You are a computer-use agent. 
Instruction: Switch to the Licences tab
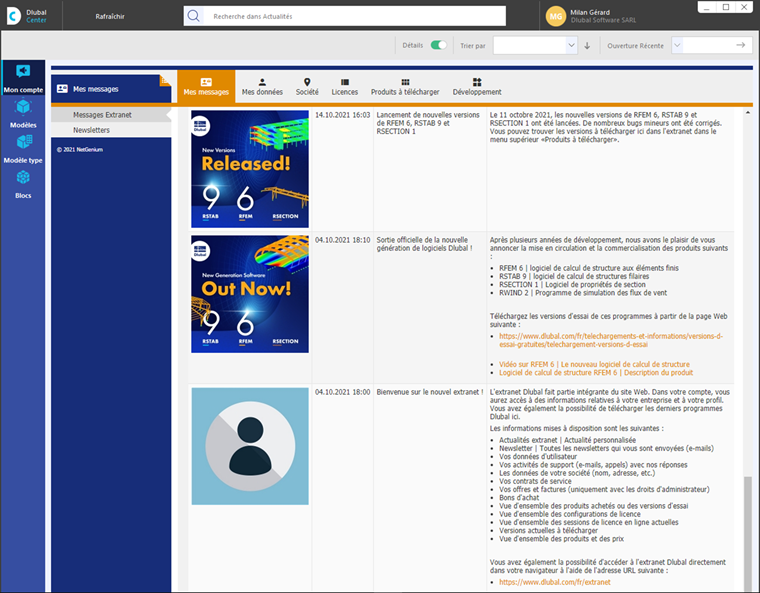click(345, 86)
